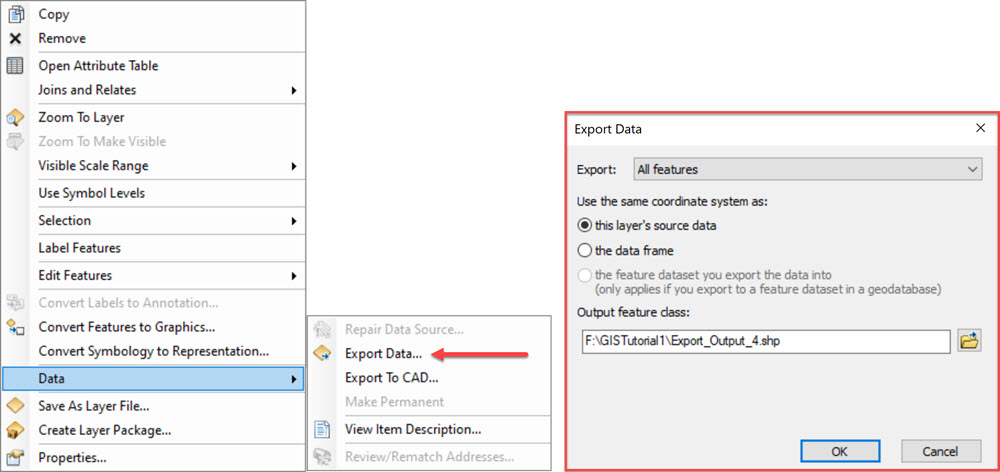
Task: Click the Export Data submenu icon
Action: tap(323, 354)
